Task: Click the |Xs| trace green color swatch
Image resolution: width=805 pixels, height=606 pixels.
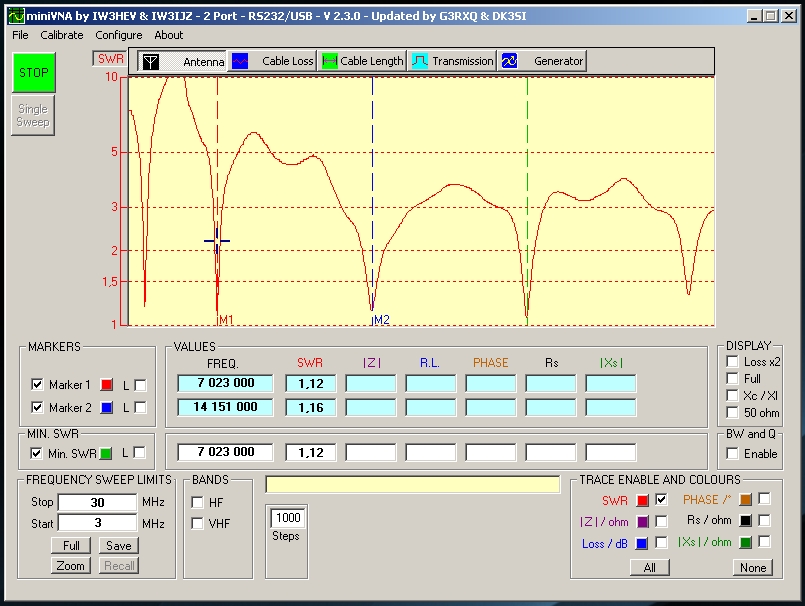Action: pos(745,542)
